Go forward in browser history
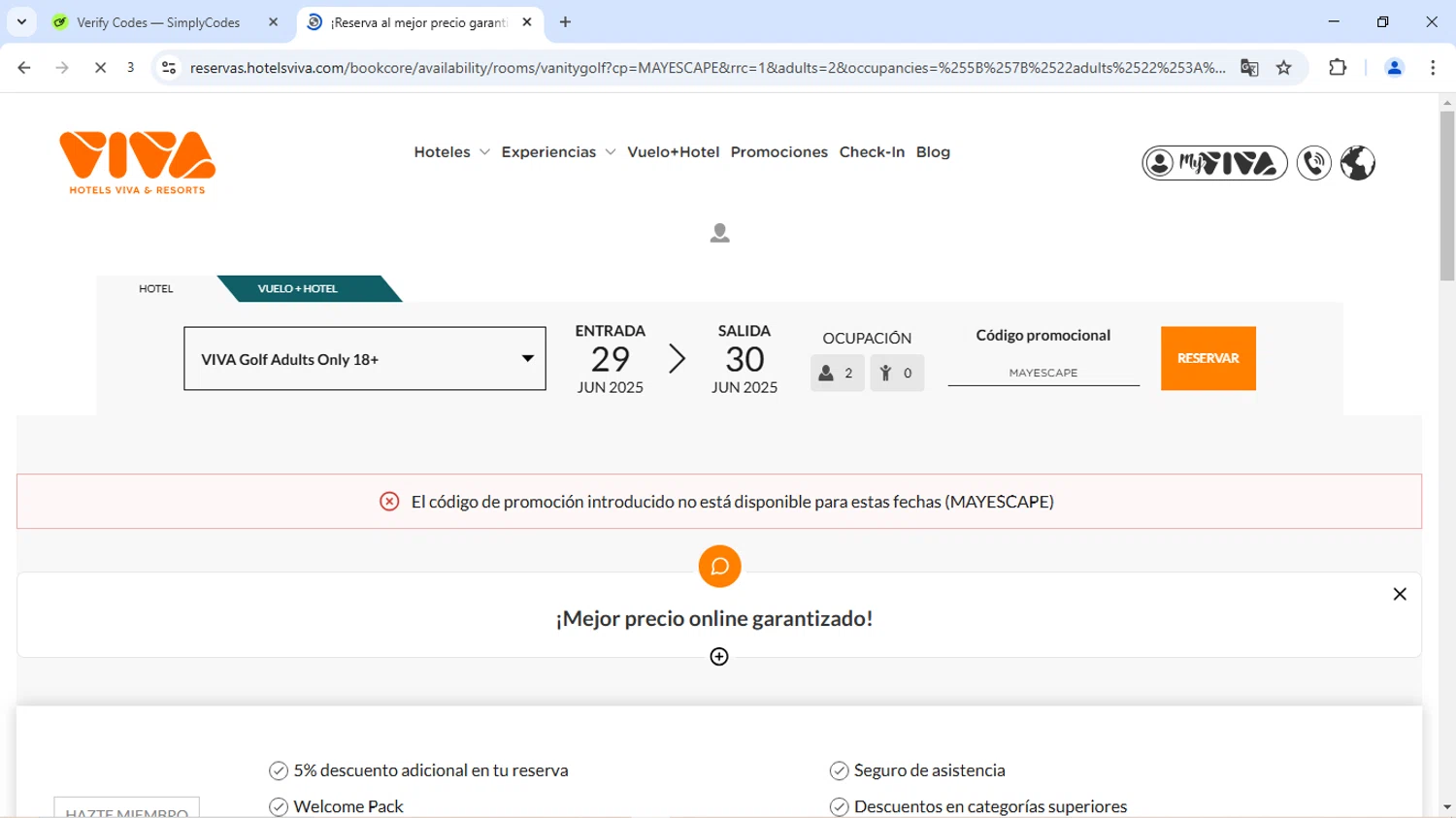The image size is (1456, 818). click(x=62, y=68)
